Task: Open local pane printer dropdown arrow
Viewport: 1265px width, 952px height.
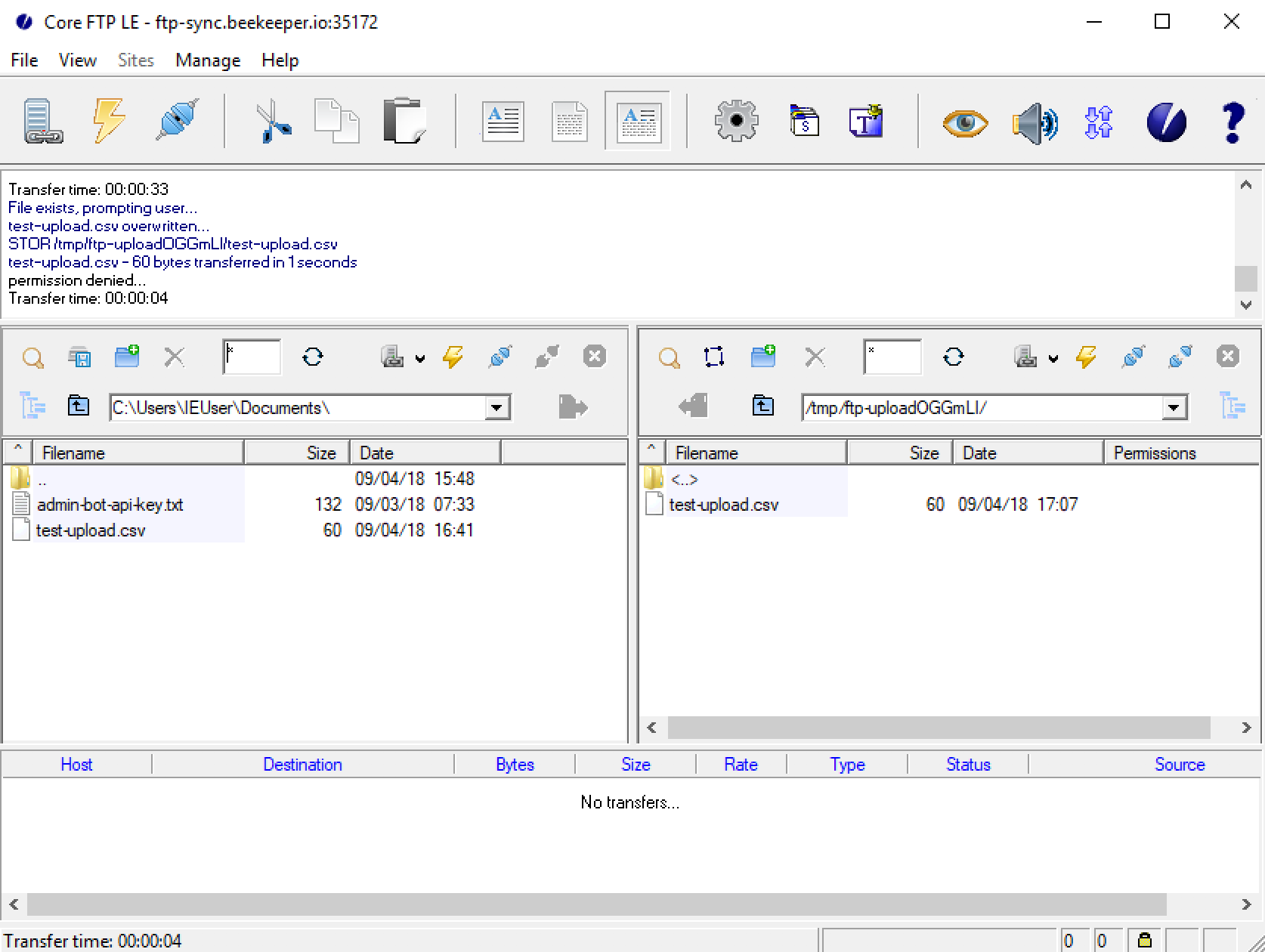Action: click(x=420, y=359)
